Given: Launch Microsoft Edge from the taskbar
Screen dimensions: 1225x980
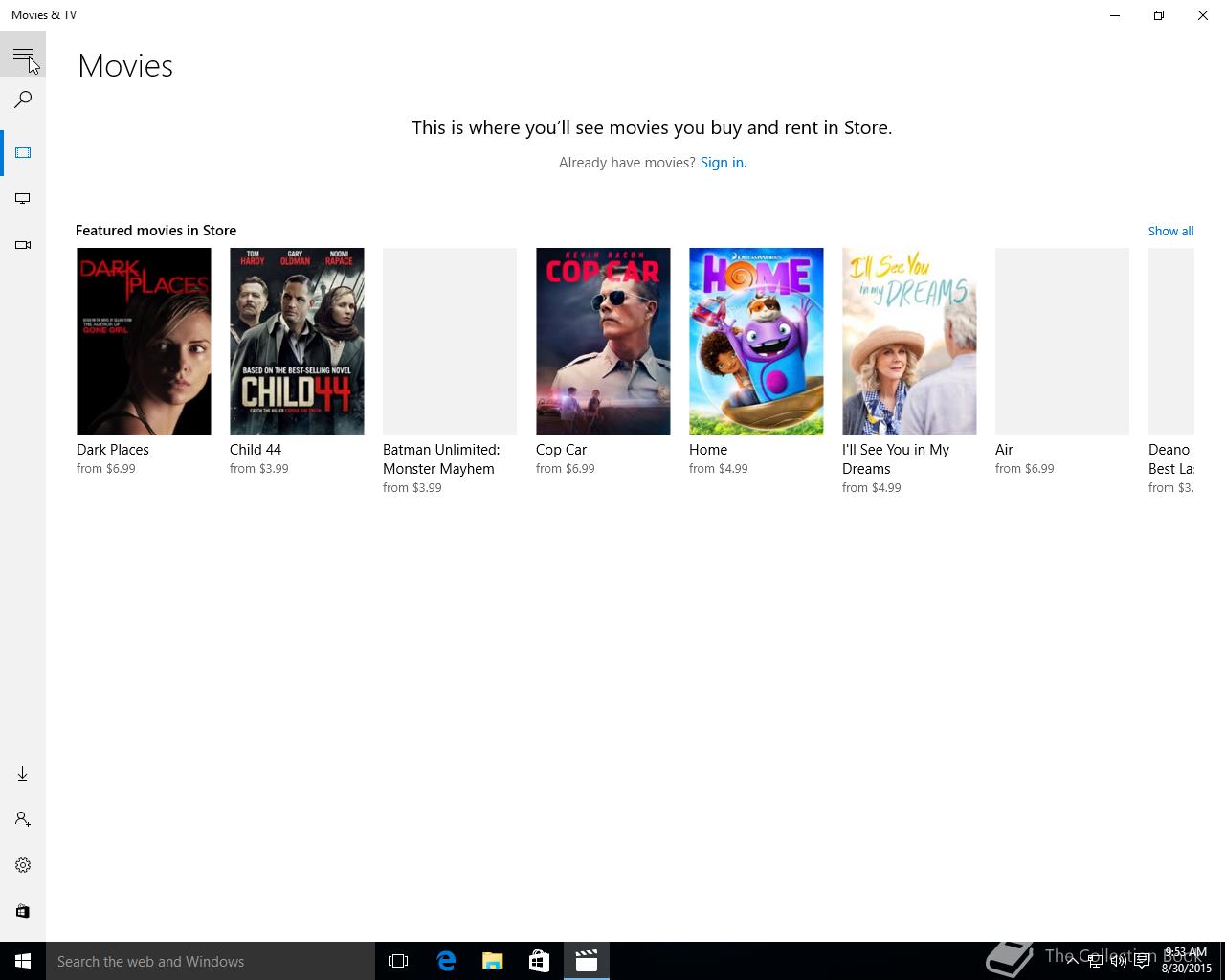Looking at the screenshot, I should click(446, 961).
